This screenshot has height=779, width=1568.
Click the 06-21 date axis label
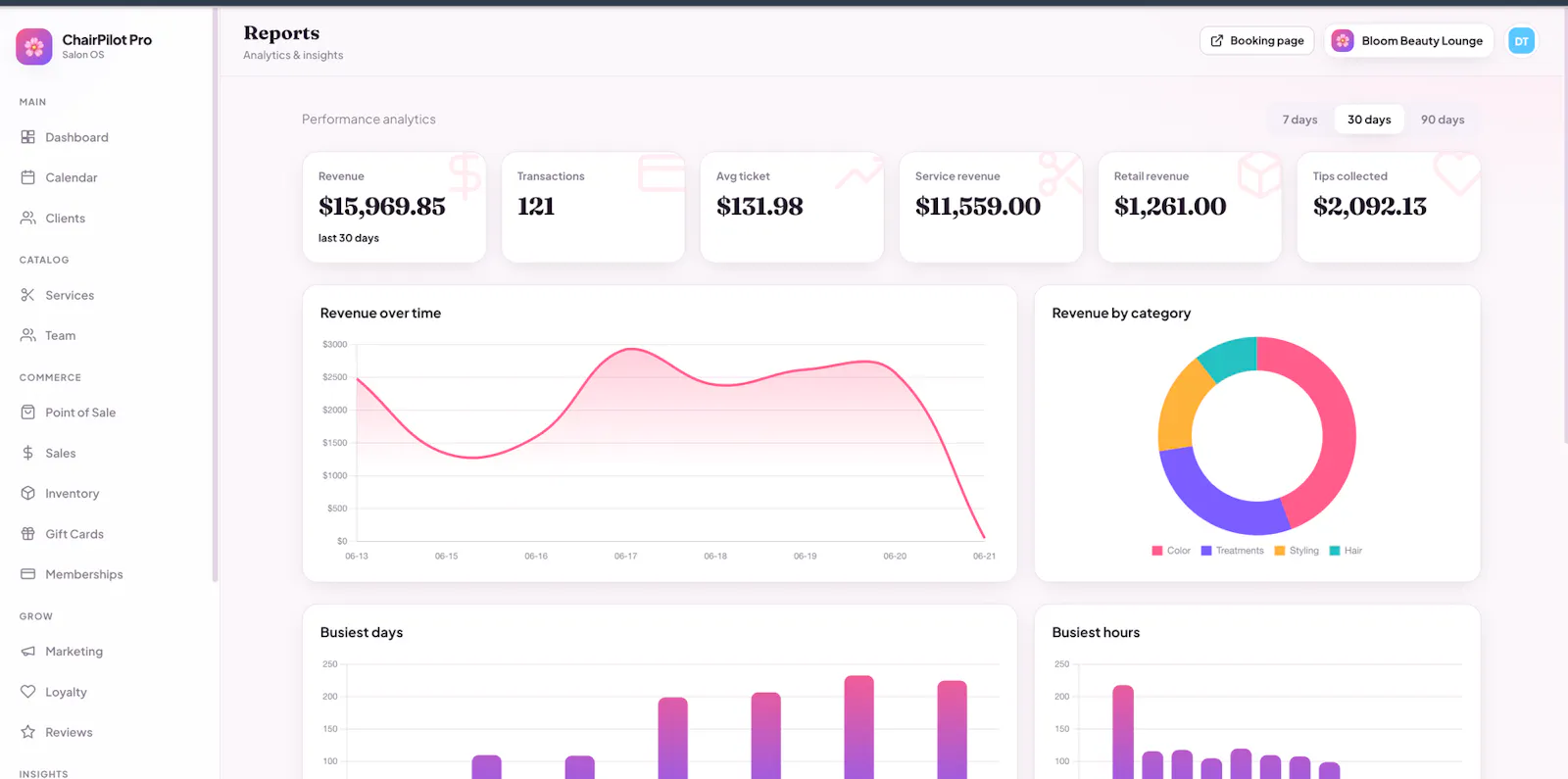tap(984, 557)
